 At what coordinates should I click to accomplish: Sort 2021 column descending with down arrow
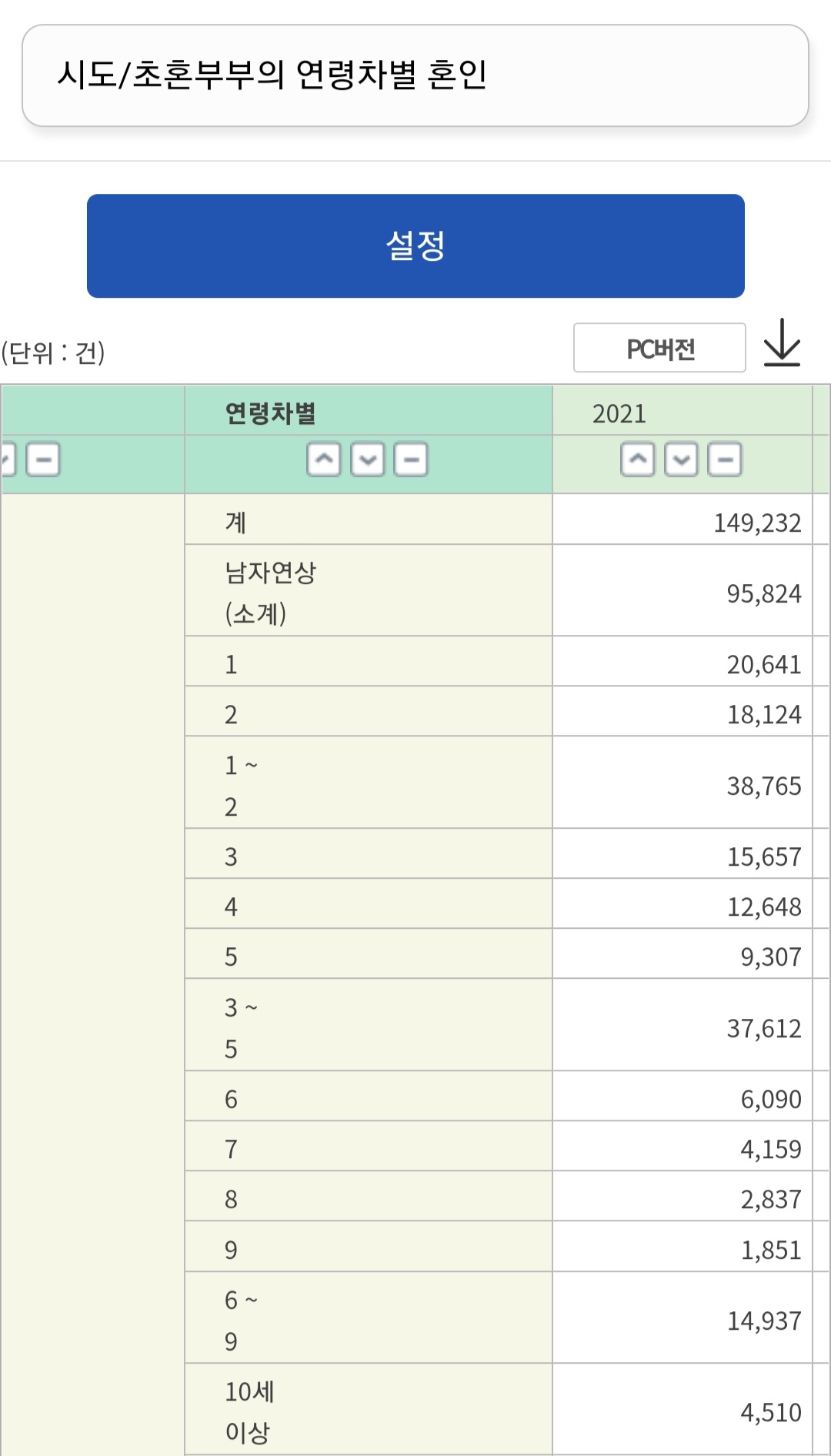coord(682,460)
